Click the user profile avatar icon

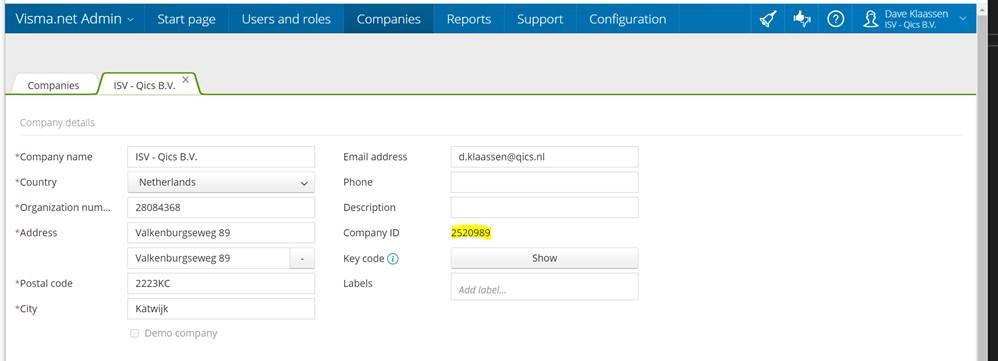(x=870, y=19)
